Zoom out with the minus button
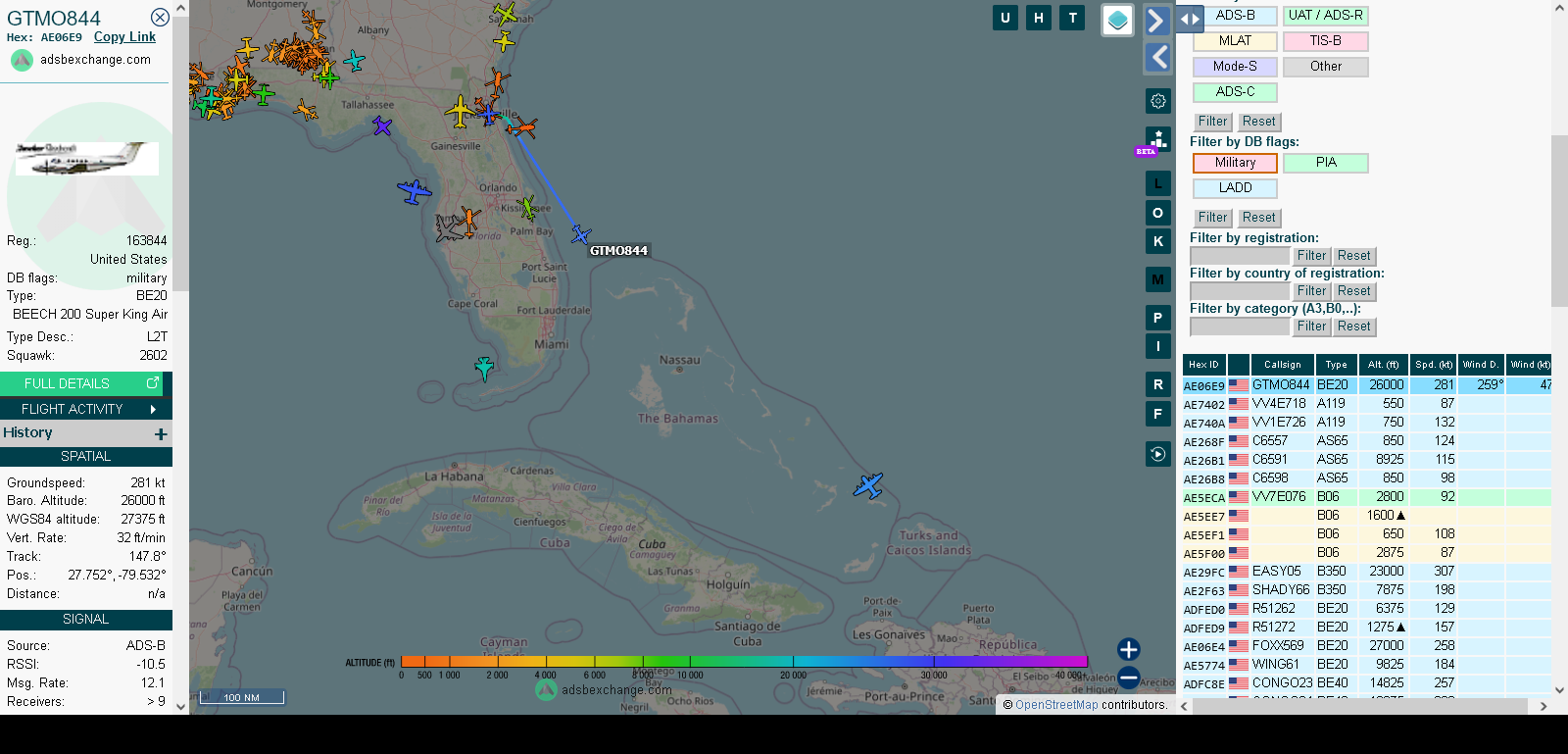Screen dimensions: 1568x754 pos(1129,678)
